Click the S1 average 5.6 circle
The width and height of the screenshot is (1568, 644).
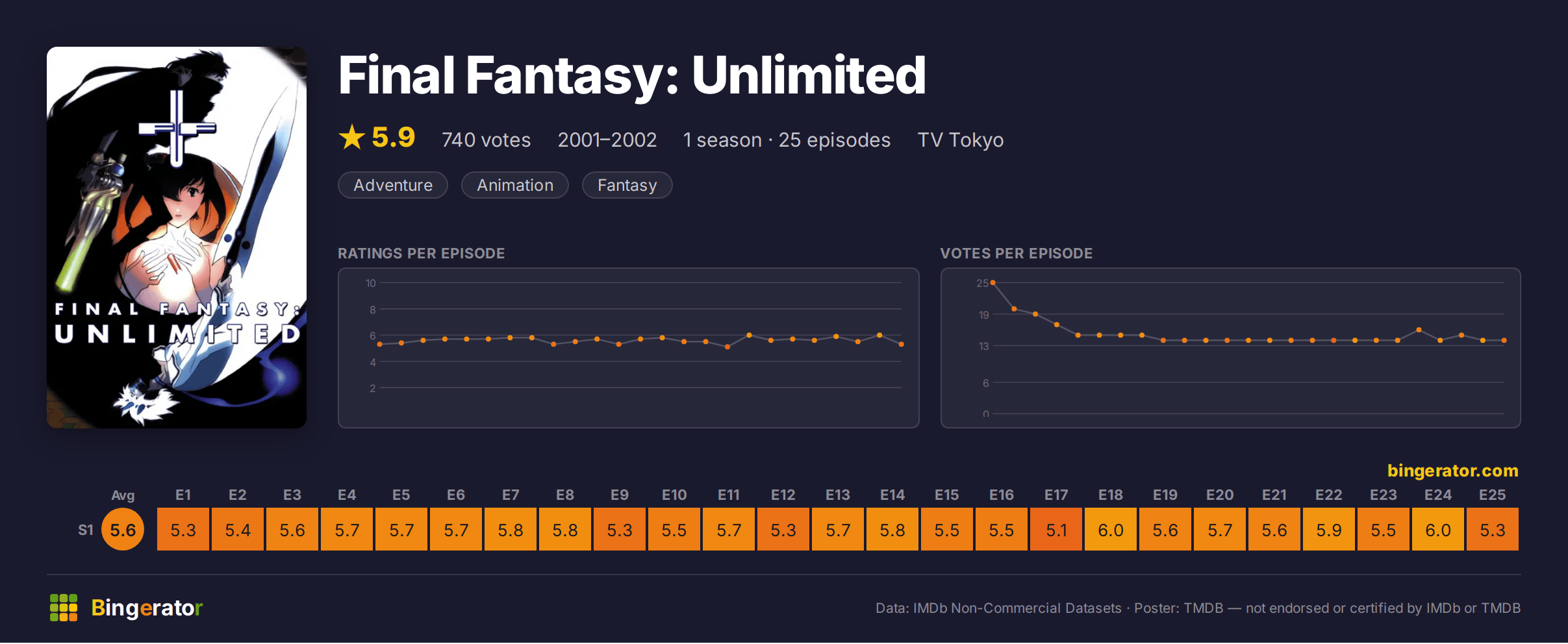click(x=123, y=530)
